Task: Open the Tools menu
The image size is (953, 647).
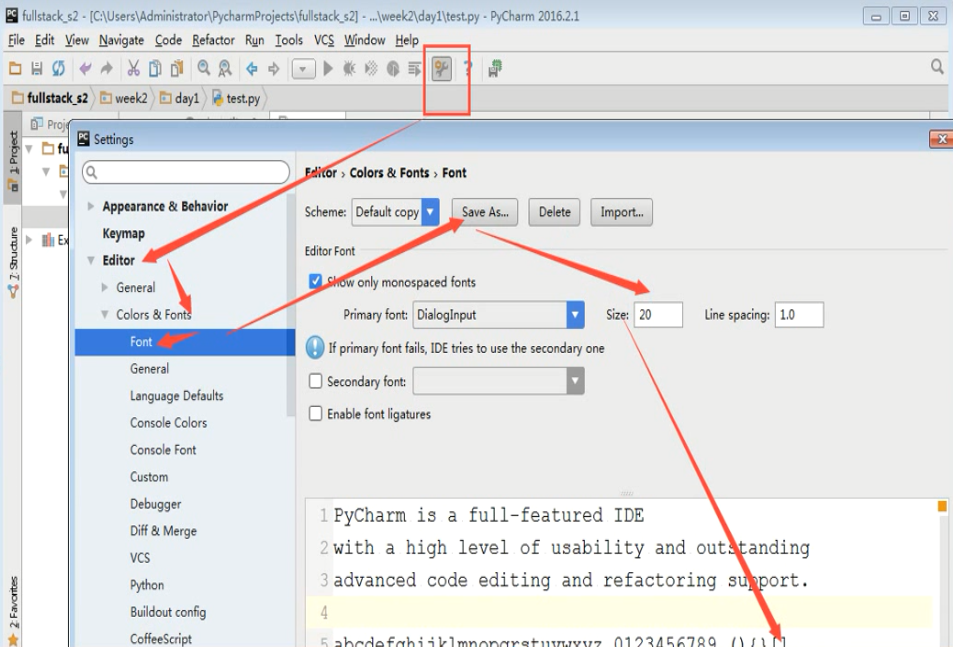Action: pyautogui.click(x=289, y=40)
